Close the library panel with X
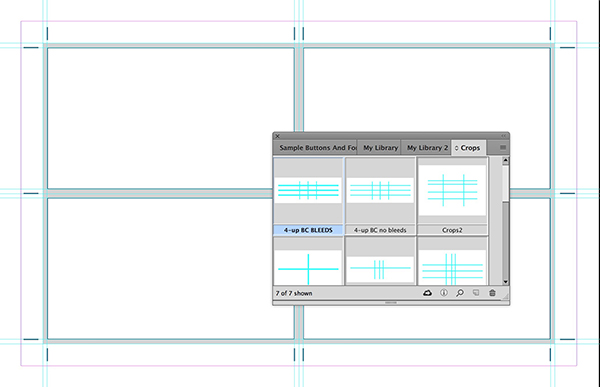600x387 pixels. click(277, 136)
